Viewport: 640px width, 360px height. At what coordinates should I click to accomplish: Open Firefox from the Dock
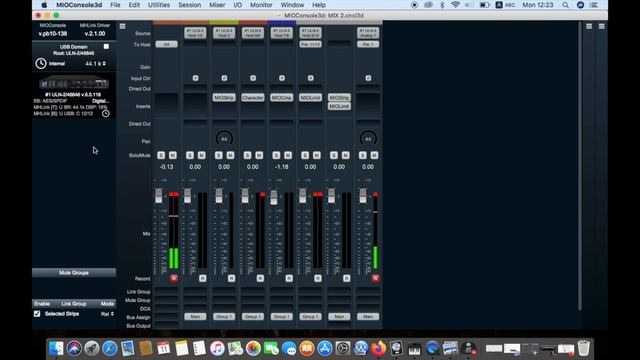coord(379,348)
